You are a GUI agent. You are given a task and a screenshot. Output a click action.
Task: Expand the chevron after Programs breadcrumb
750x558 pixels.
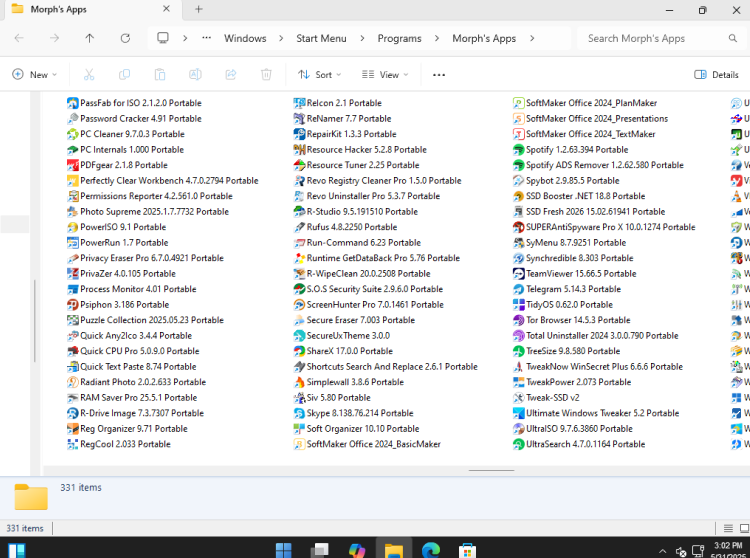point(437,38)
